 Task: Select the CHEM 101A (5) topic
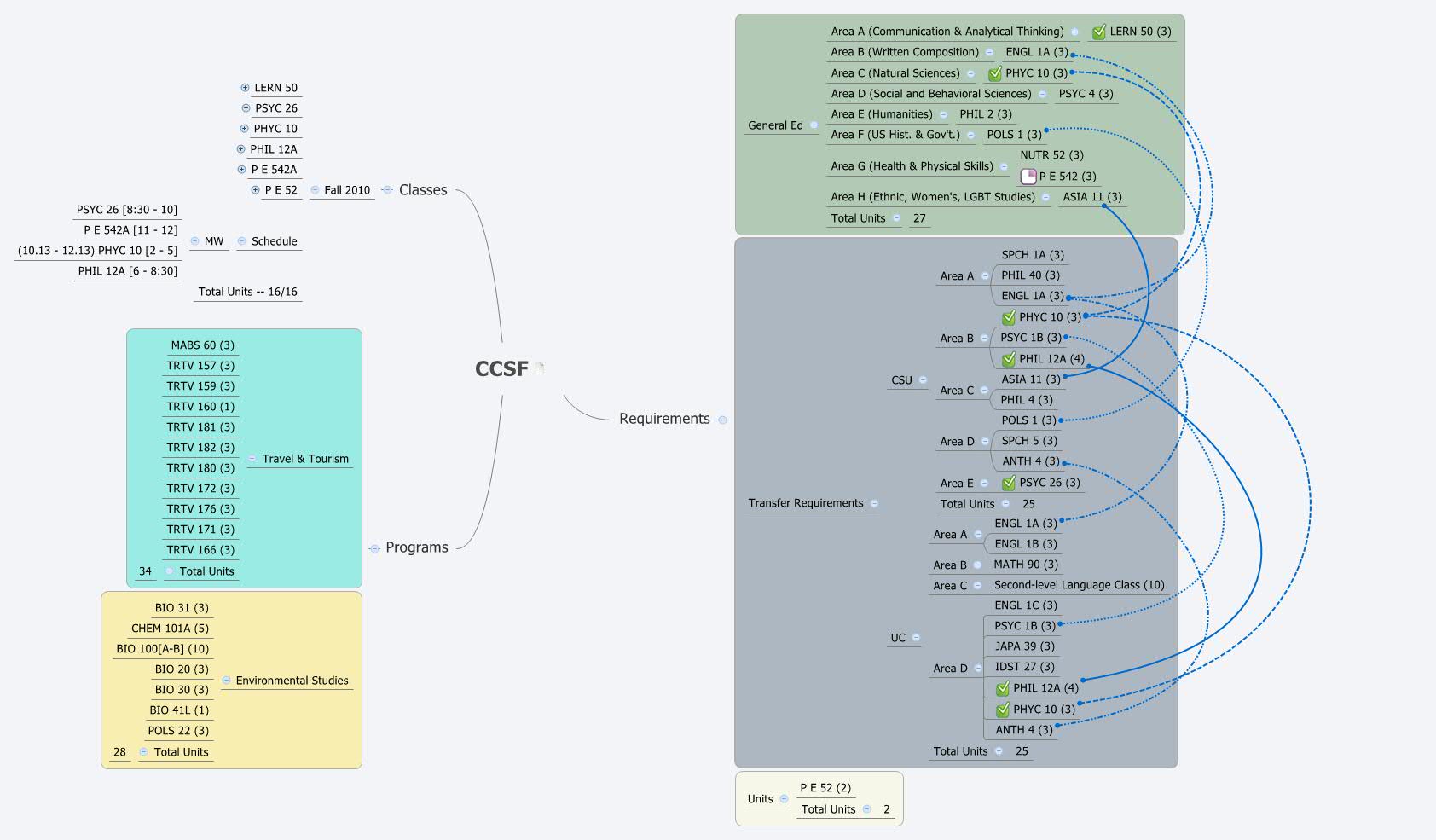coord(170,629)
